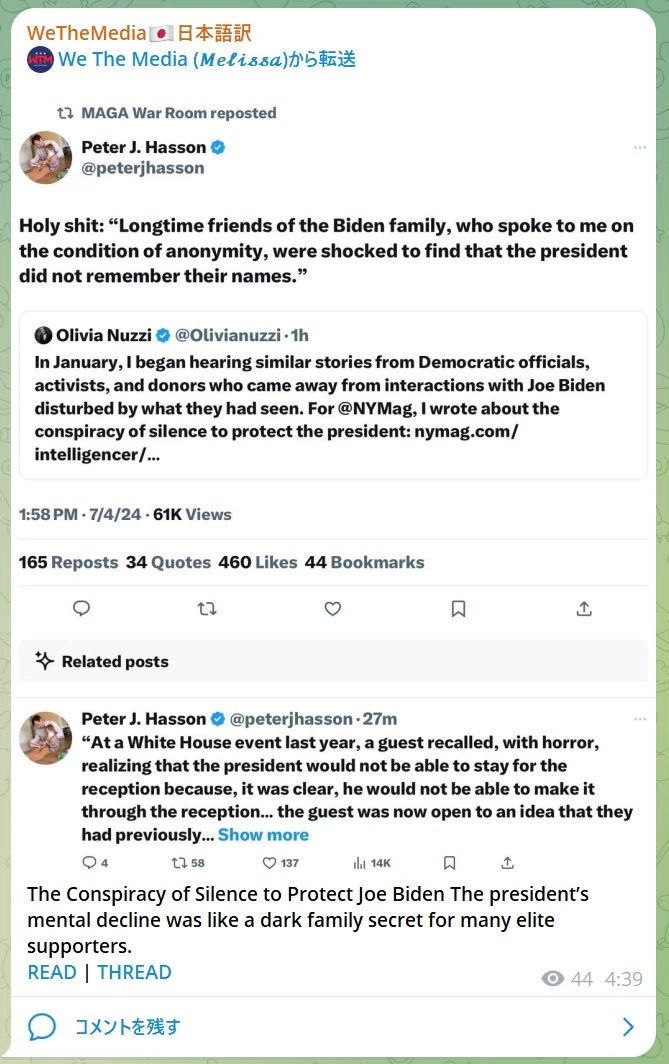Viewport: 669px width, 1064px height.
Task: Click the コメントを残す comment button
Action: click(x=128, y=1027)
